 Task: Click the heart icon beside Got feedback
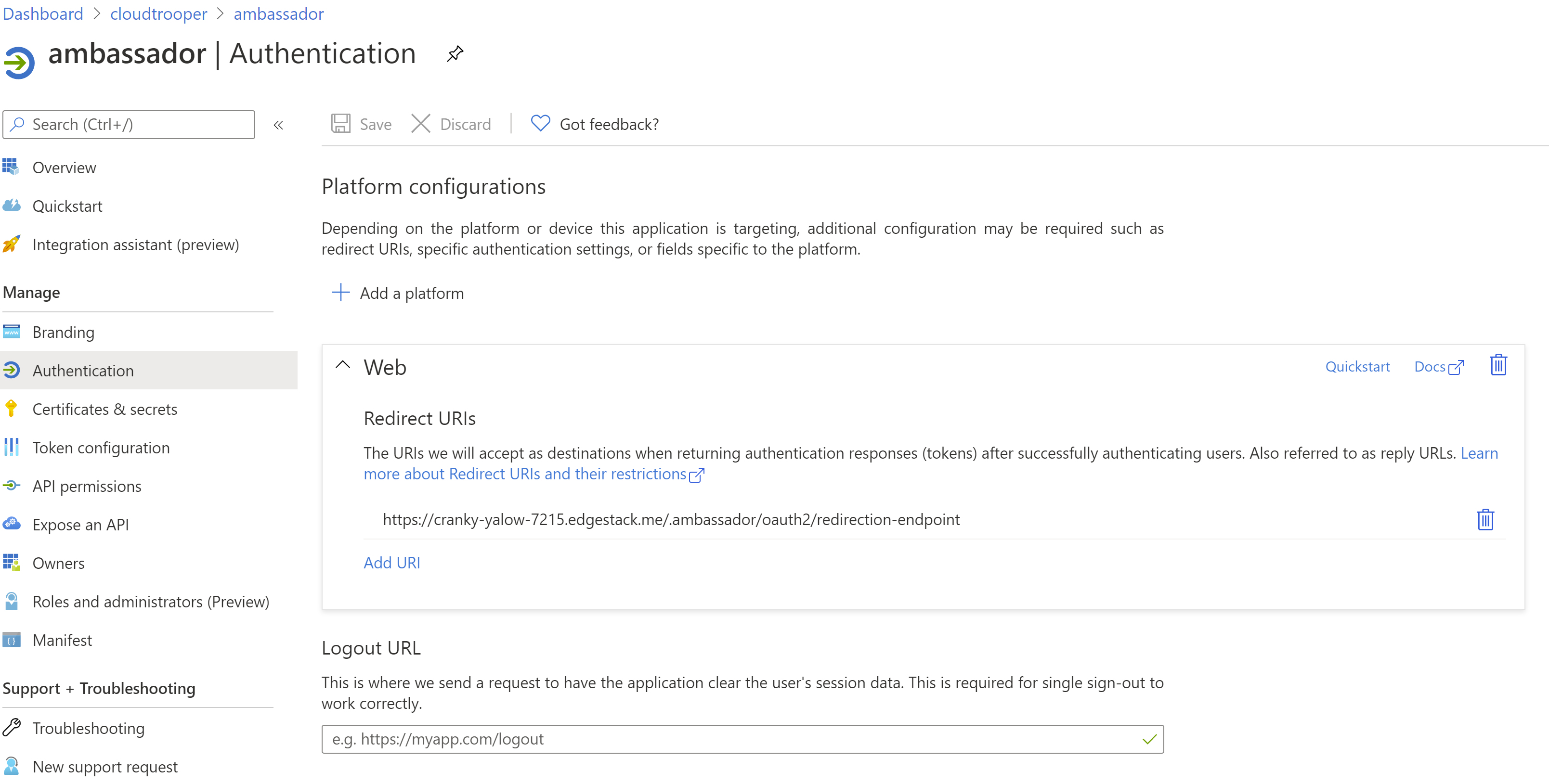pyautogui.click(x=539, y=123)
